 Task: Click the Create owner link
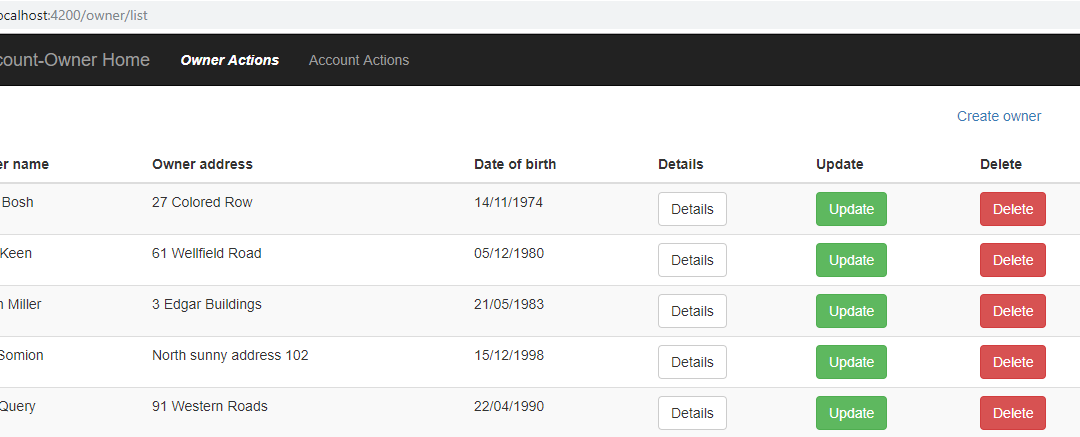click(x=999, y=116)
